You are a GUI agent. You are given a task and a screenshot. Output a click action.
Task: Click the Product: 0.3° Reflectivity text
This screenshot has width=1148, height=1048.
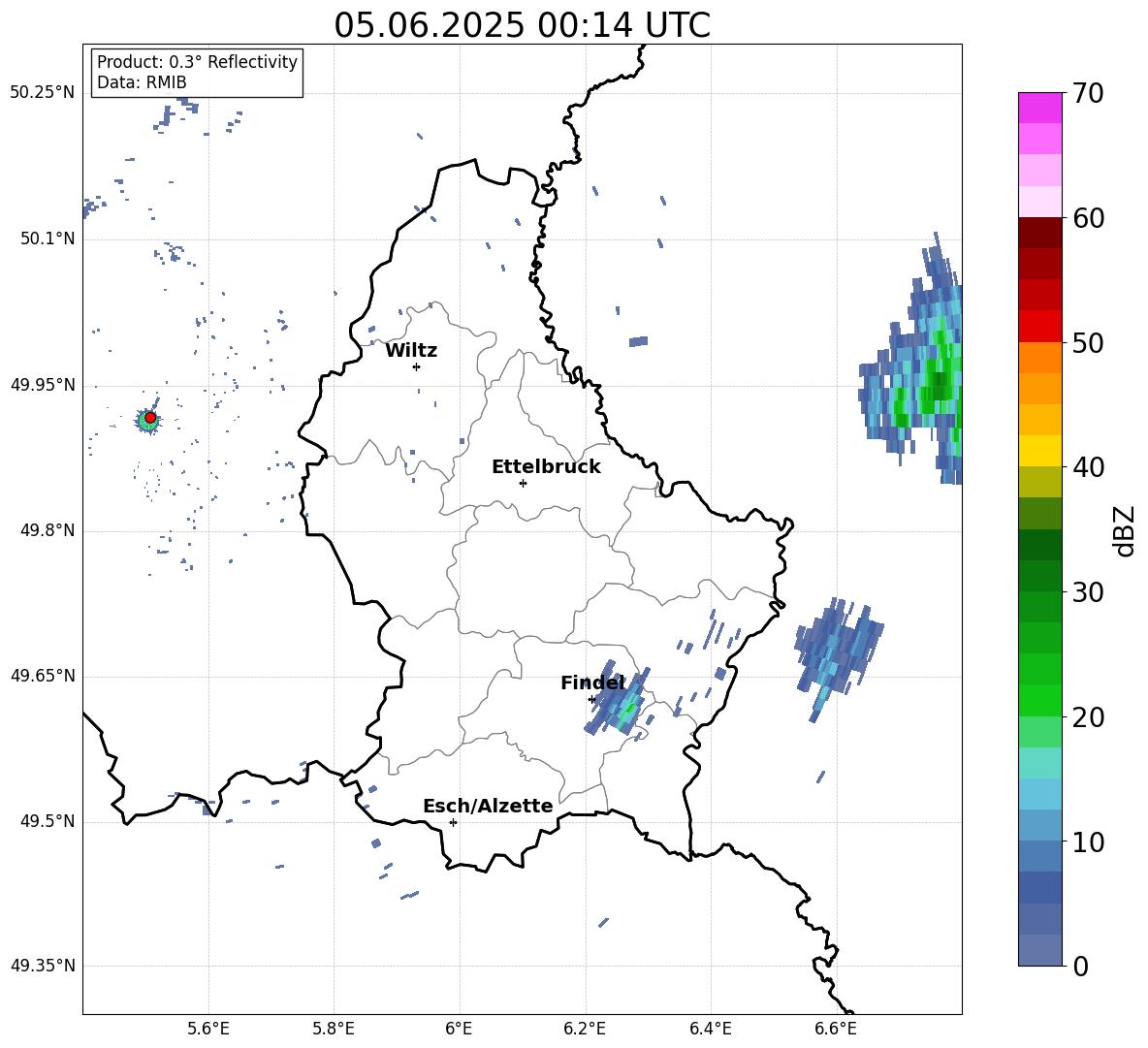tap(197, 62)
